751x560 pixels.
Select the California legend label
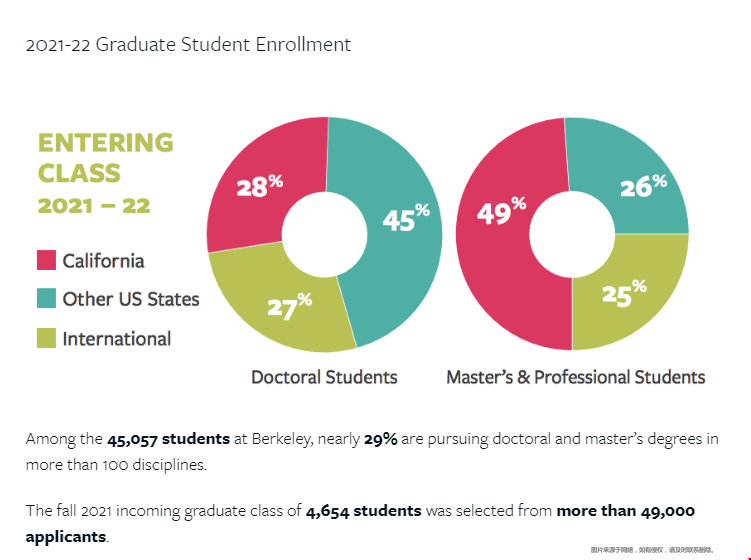tap(103, 261)
